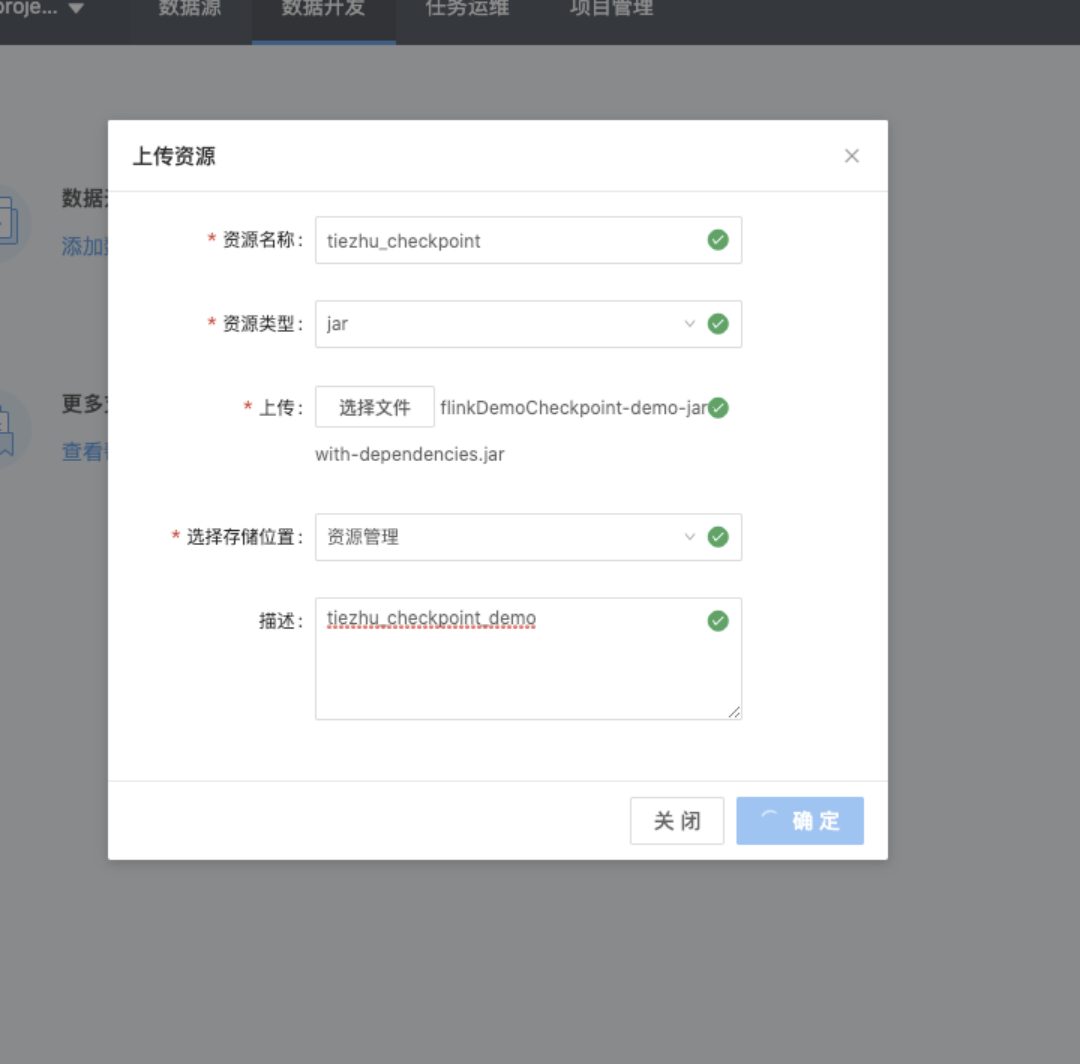Click the with-dependencies.jar filename text
The image size is (1080, 1064).
point(410,455)
